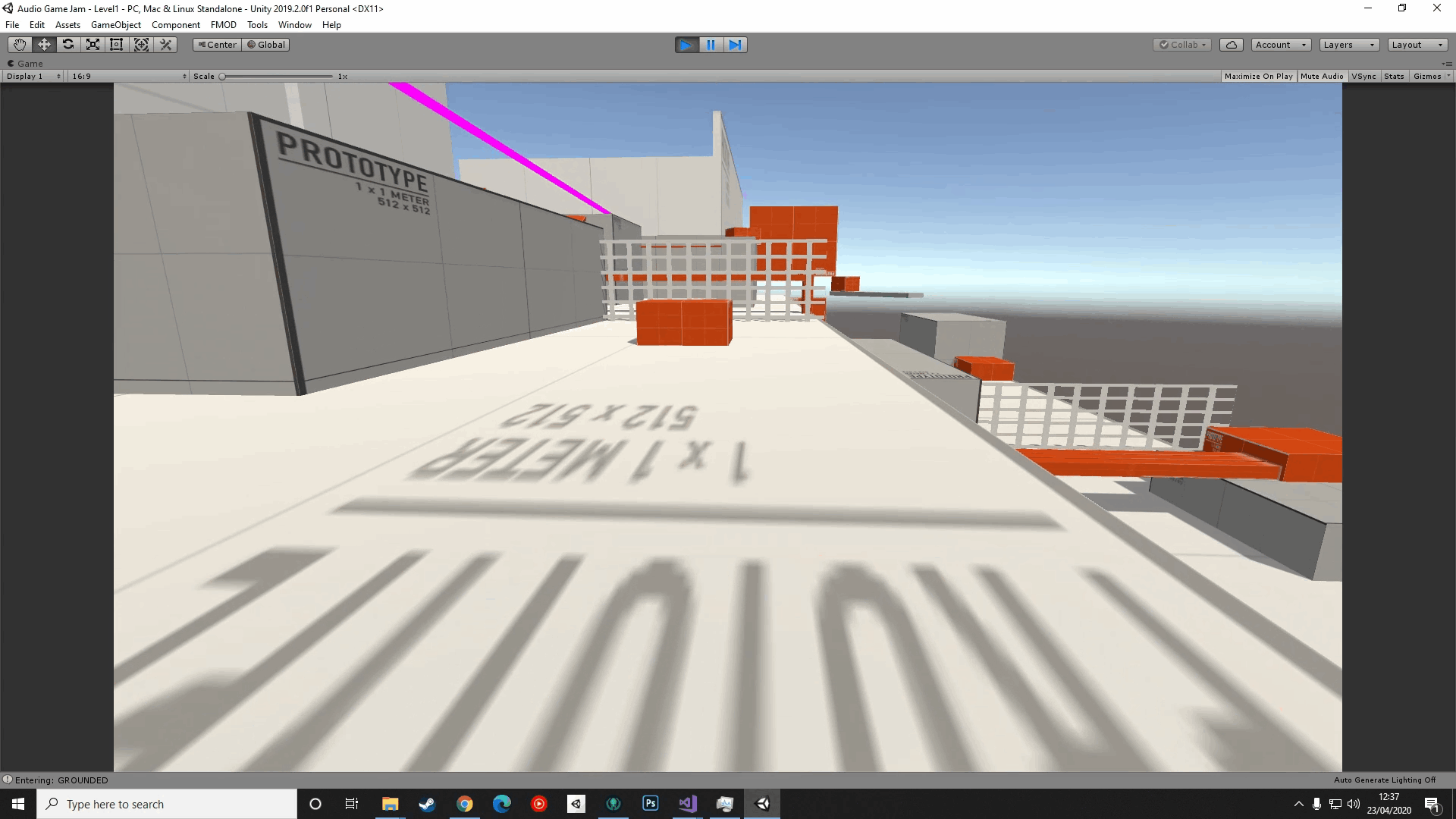Click the Step frame button

pos(735,45)
